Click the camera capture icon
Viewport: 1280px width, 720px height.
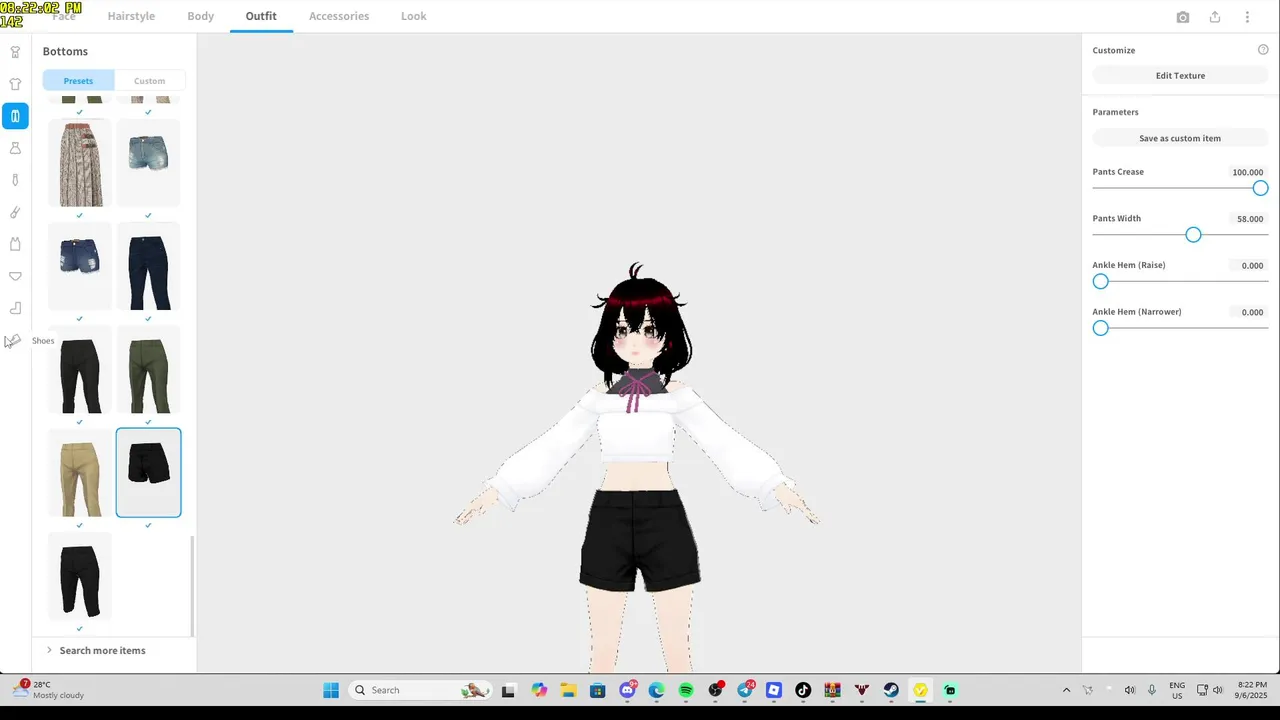point(1183,17)
